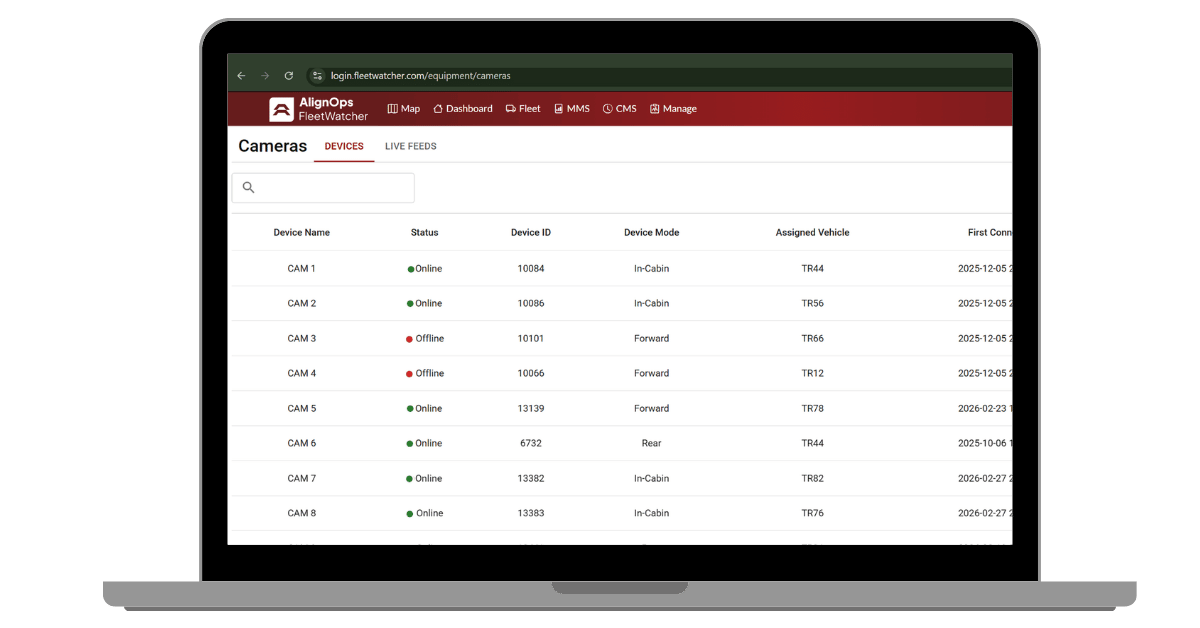Image resolution: width=1200 pixels, height=628 pixels.
Task: Click device ID 13382
Action: pyautogui.click(x=531, y=479)
